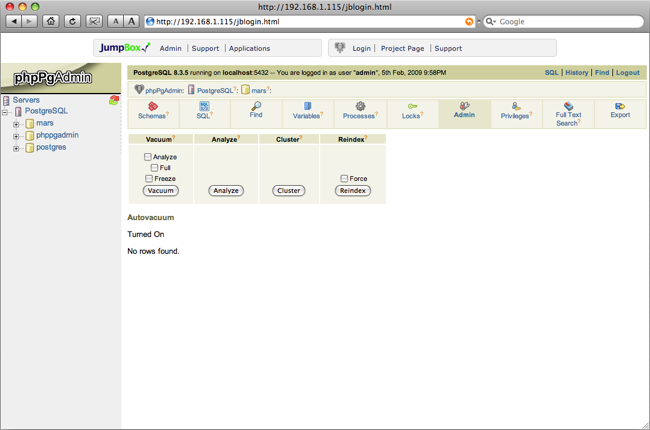
Task: Open JumpBox Admin link
Action: pyautogui.click(x=170, y=49)
